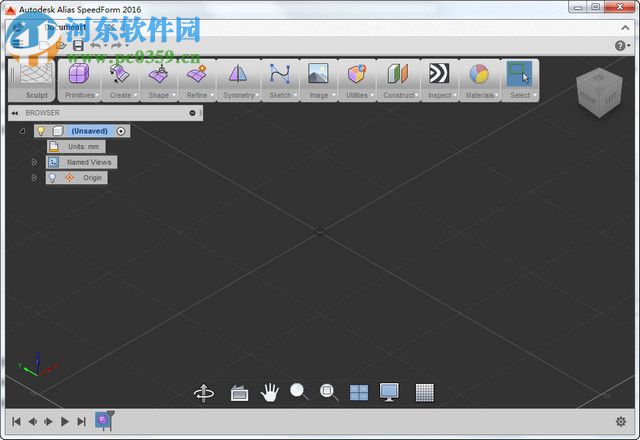Toggle the Unsaved document lightbulb visibility
The image size is (640, 440).
pyautogui.click(x=41, y=131)
